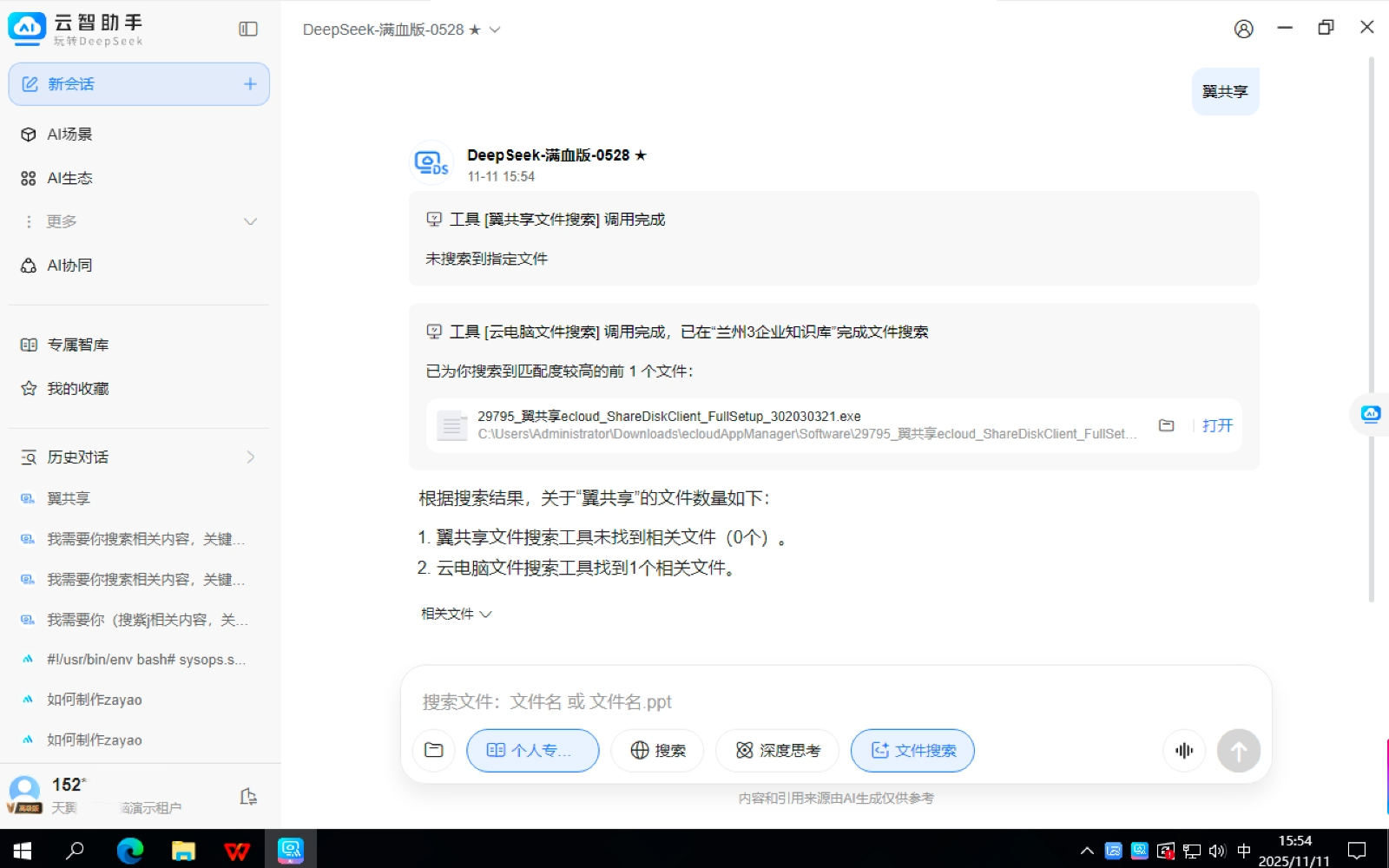Select the 29795_翼共享ecloud exe file result
Viewport: 1389px width, 868px height.
tap(833, 425)
